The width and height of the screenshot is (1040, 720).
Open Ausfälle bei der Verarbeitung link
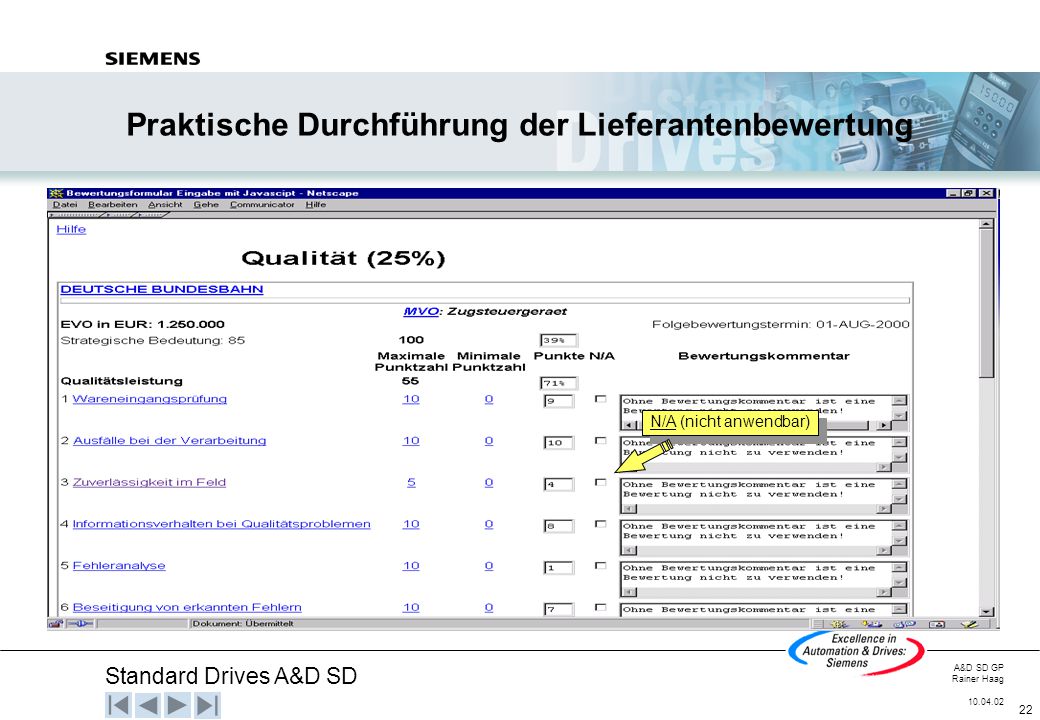pyautogui.click(x=170, y=441)
